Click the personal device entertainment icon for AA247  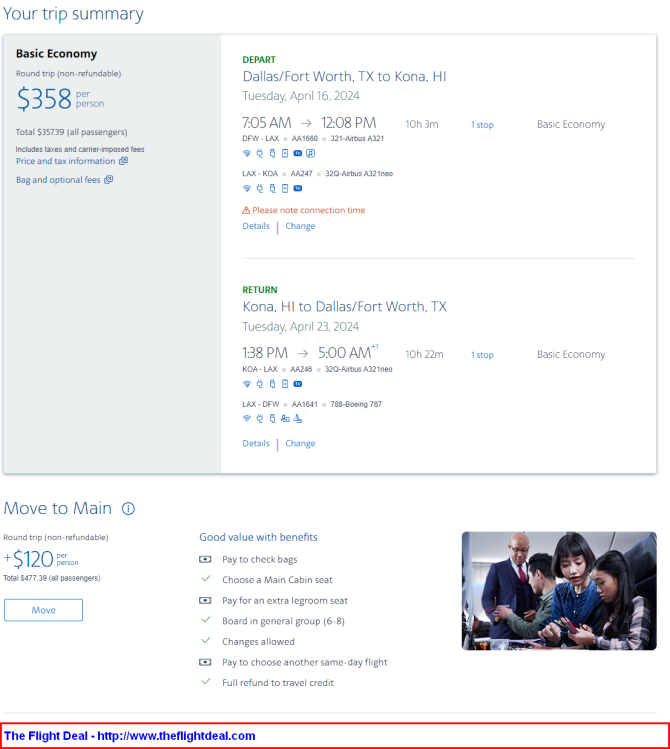pyautogui.click(x=285, y=188)
